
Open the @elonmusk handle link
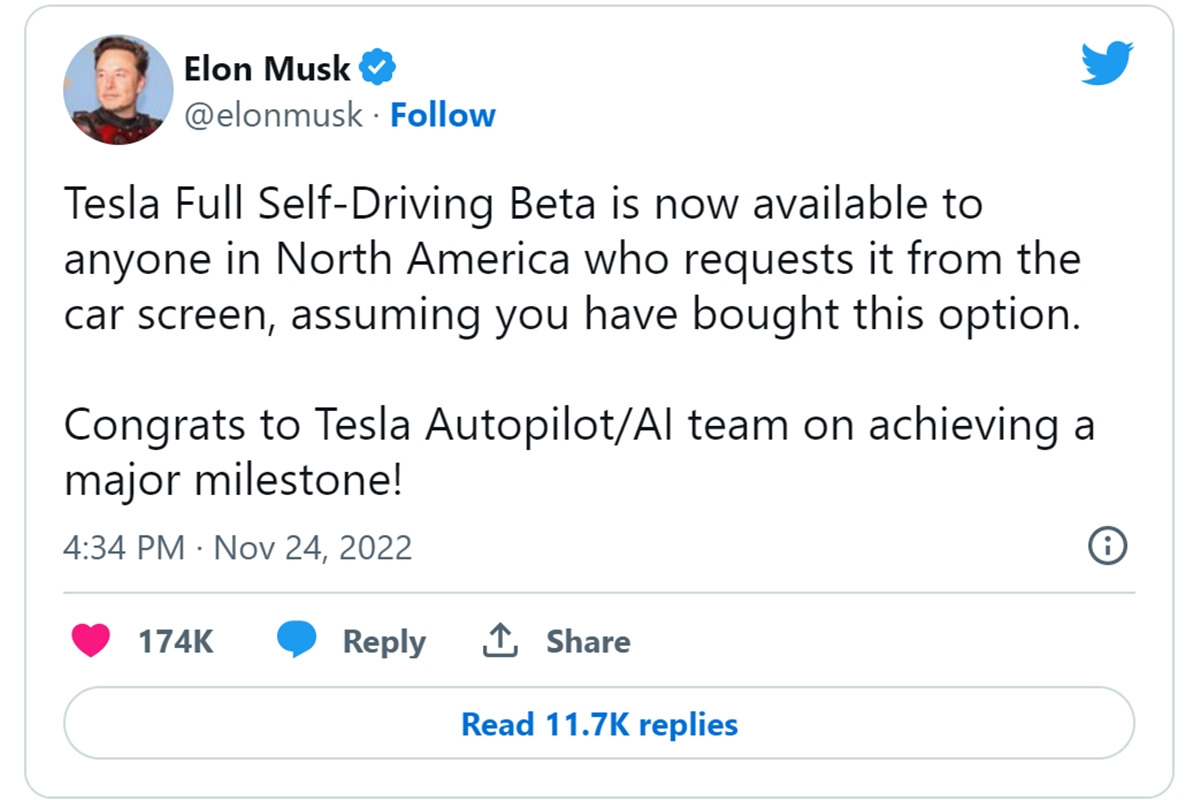tap(273, 115)
